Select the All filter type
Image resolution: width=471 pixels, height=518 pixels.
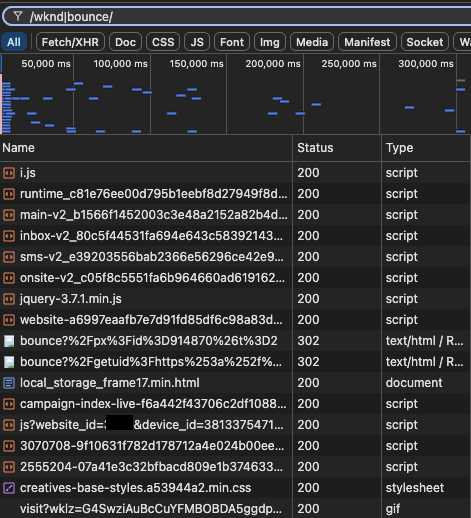click(14, 42)
